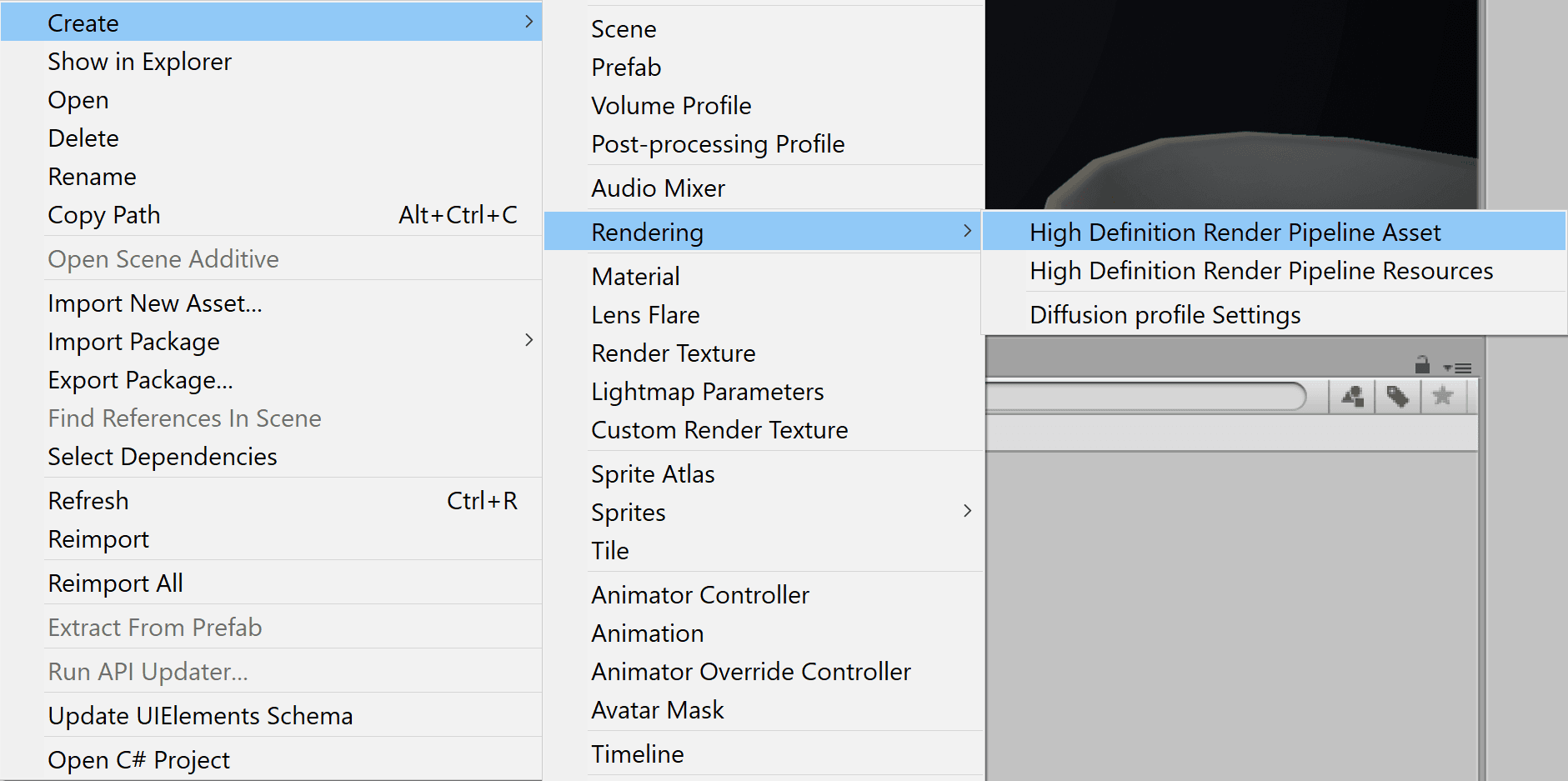Open the asset in Explorer
The height and width of the screenshot is (781, 1568).
pyautogui.click(x=139, y=61)
